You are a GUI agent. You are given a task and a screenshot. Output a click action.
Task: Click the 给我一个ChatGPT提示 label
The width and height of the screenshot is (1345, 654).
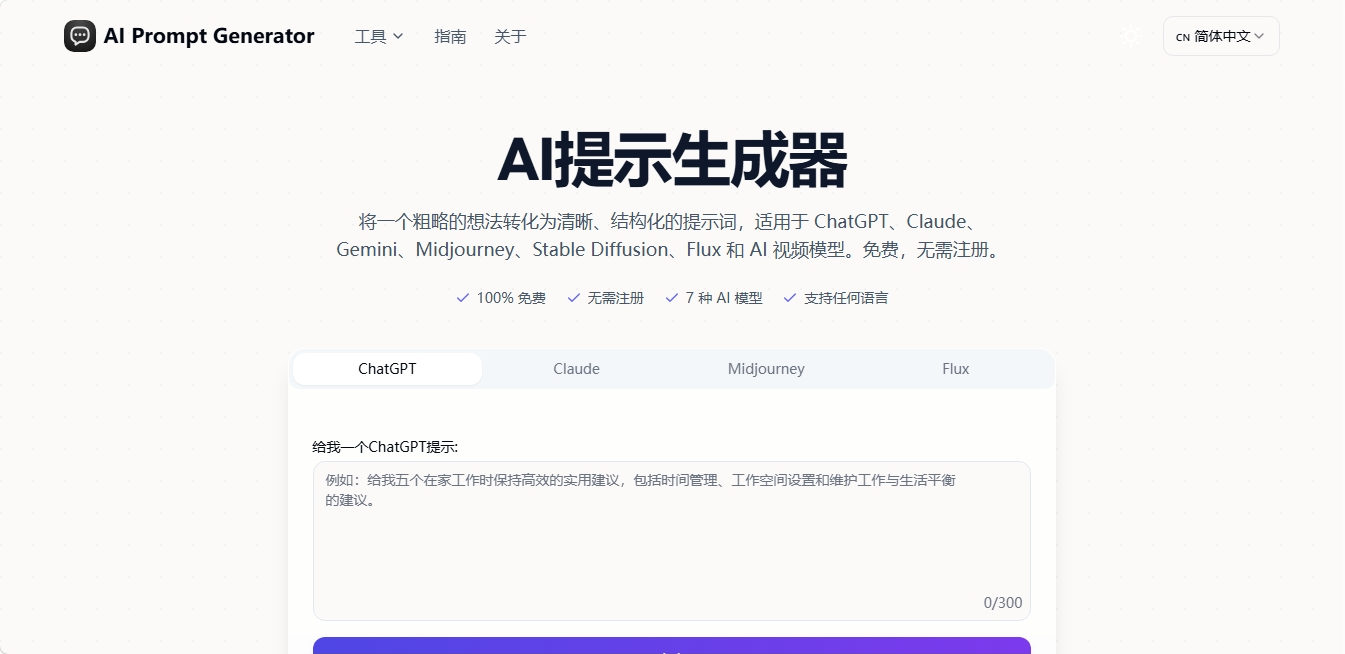click(x=385, y=446)
